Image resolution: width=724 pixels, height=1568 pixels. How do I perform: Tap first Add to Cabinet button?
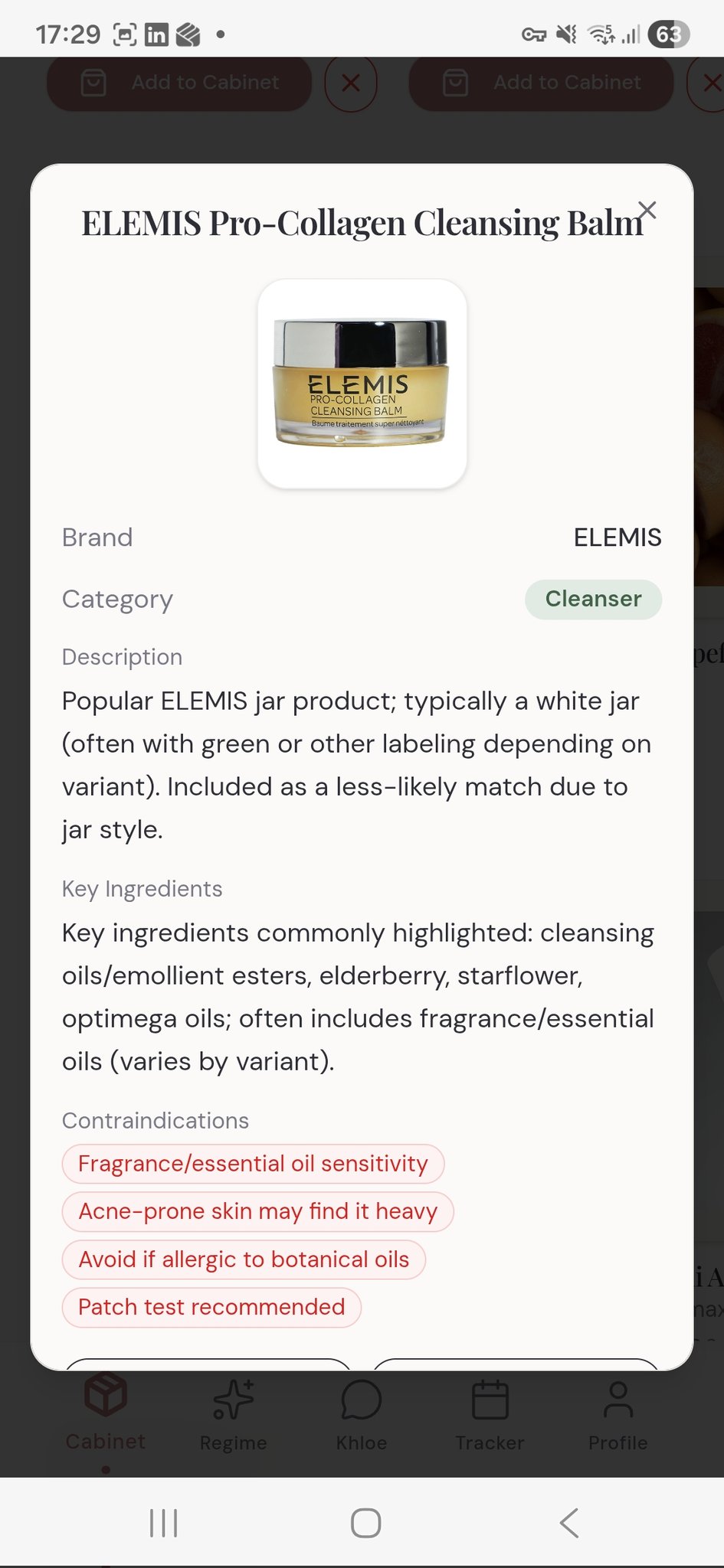179,83
